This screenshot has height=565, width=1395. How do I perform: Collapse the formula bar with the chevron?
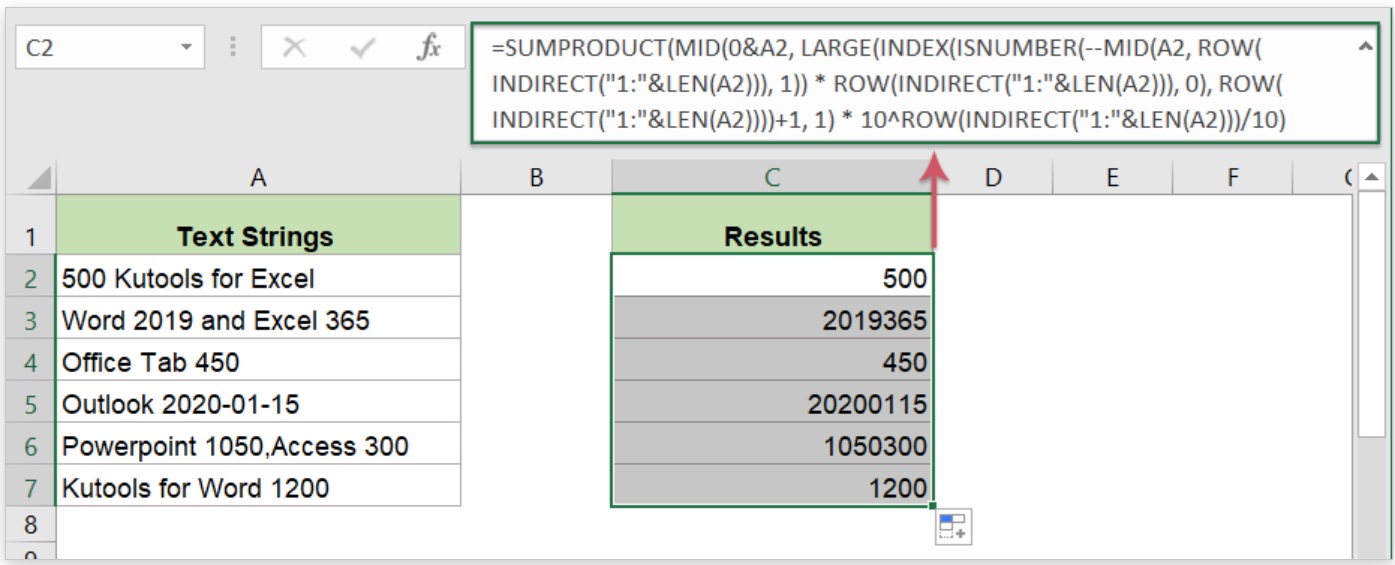tap(1365, 46)
